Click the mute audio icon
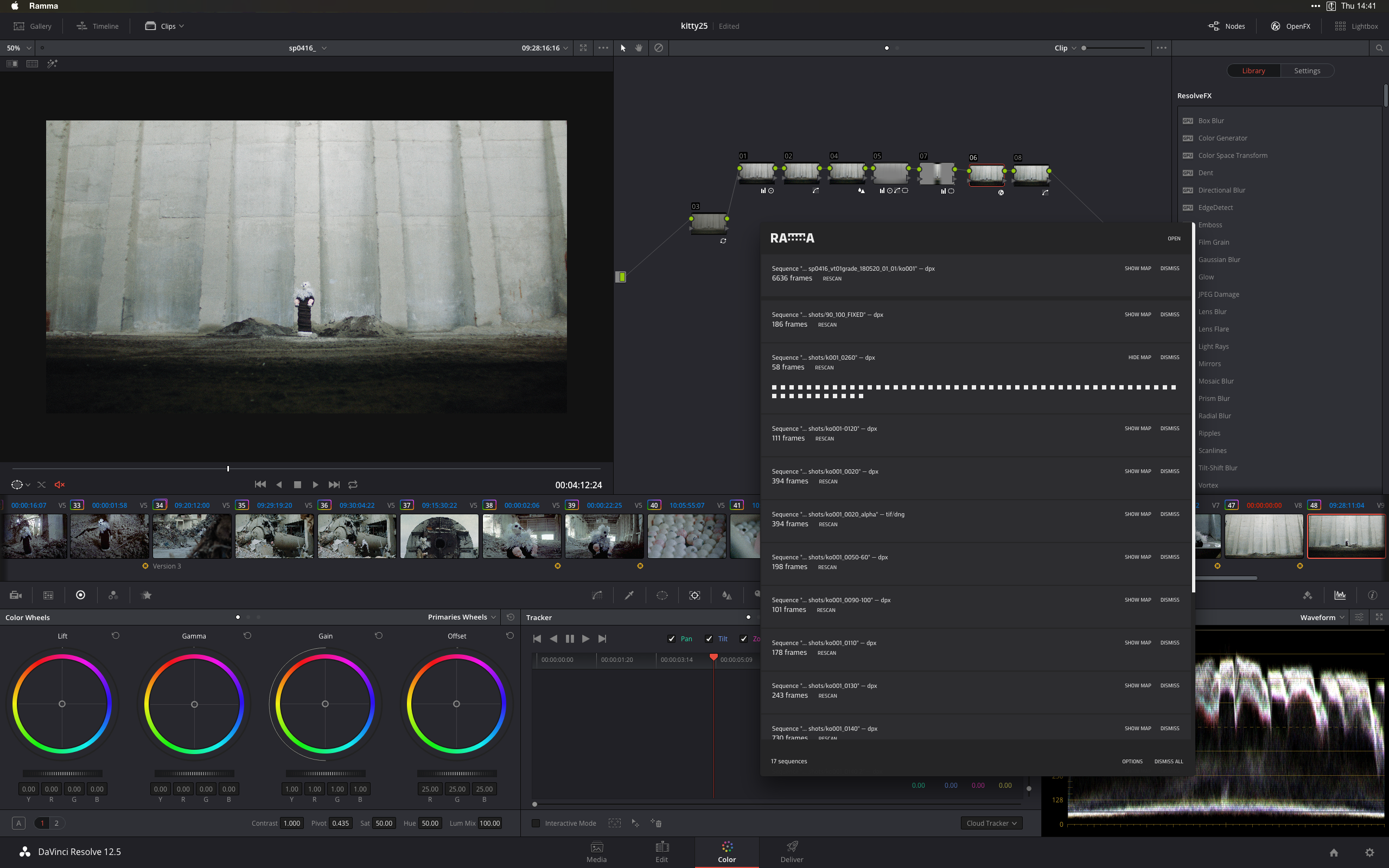The height and width of the screenshot is (868, 1389). coord(60,484)
